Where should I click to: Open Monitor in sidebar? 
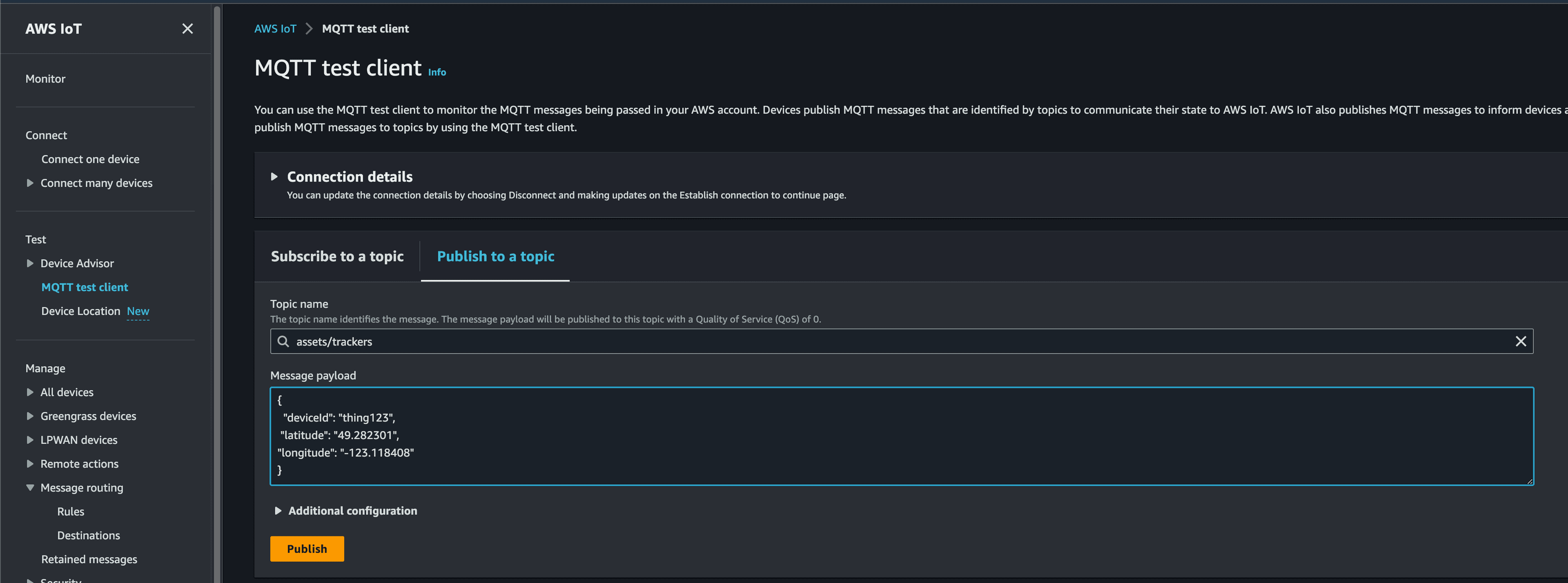pyautogui.click(x=45, y=78)
